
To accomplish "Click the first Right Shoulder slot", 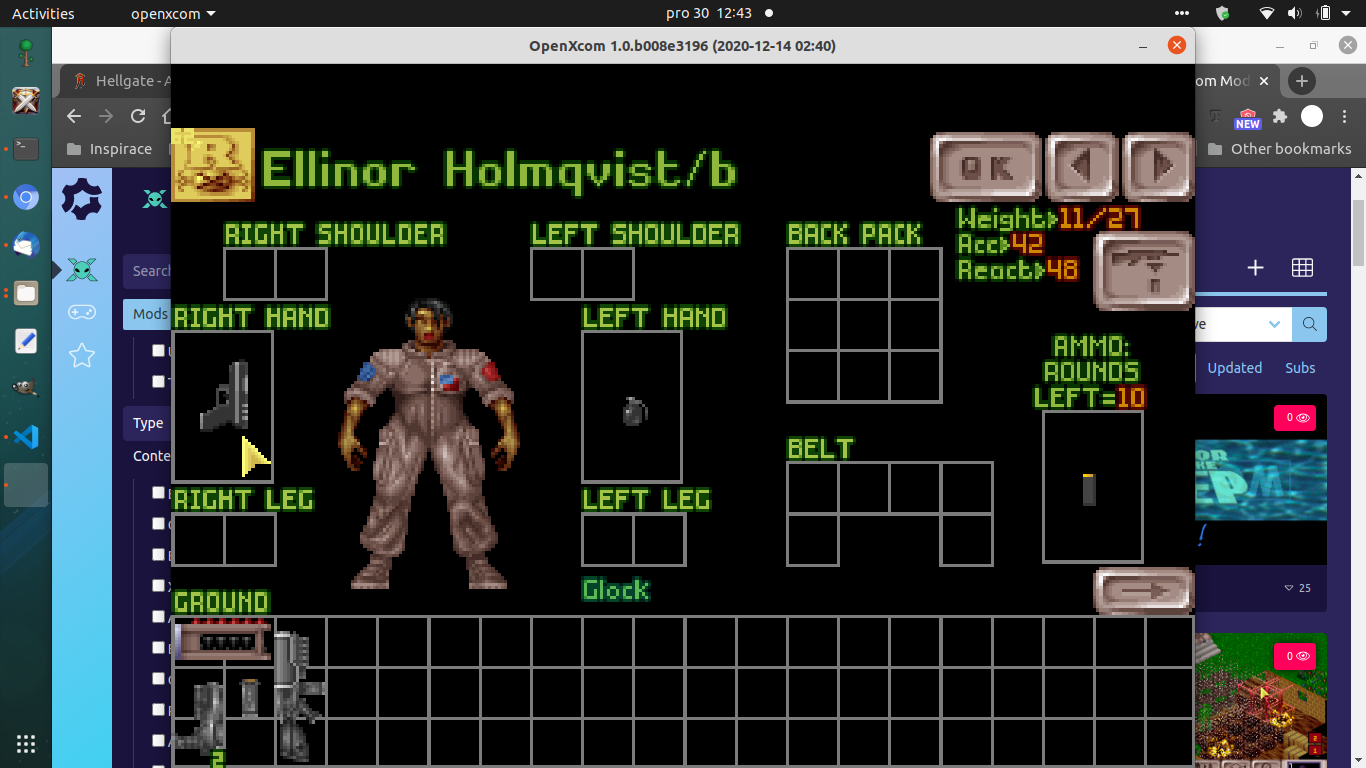I will pos(249,274).
